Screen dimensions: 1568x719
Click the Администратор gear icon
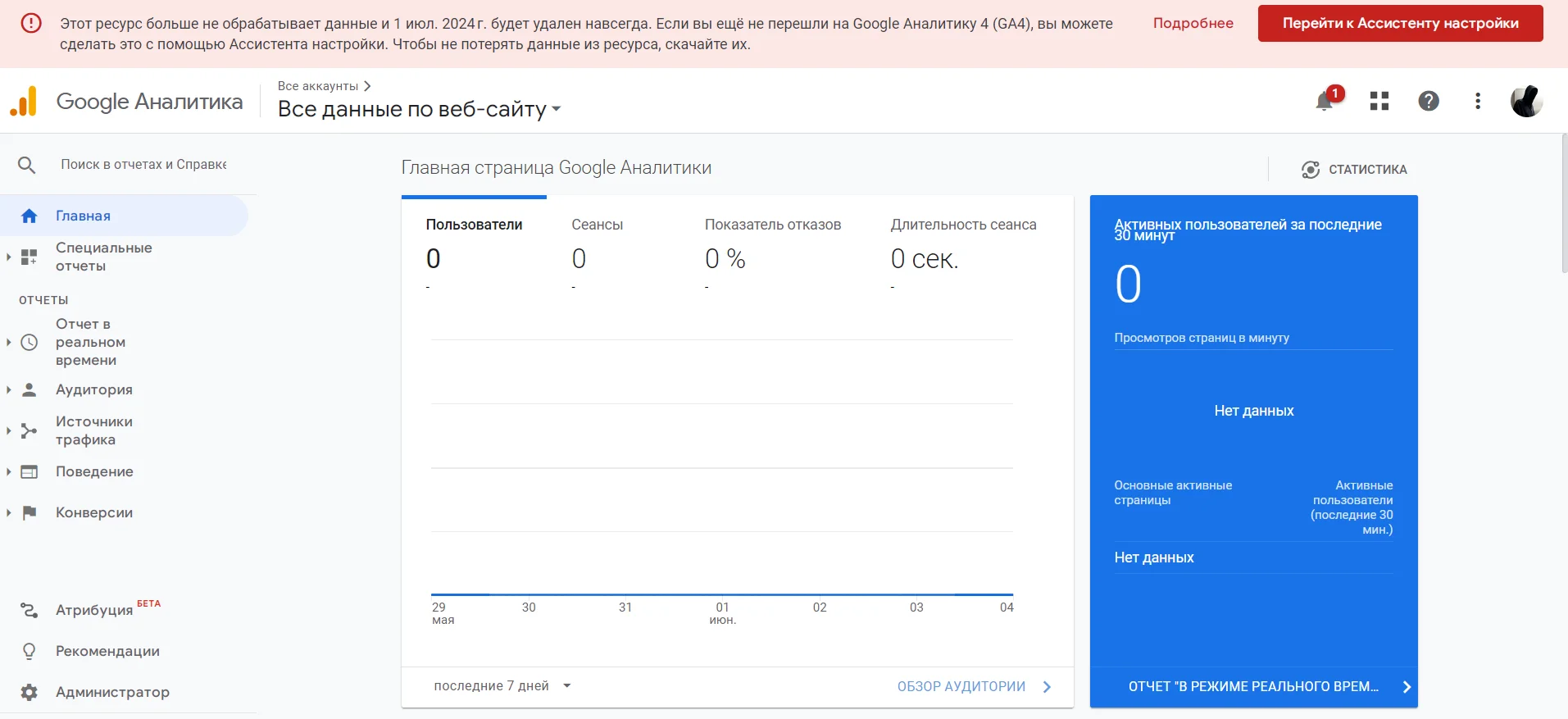point(30,692)
